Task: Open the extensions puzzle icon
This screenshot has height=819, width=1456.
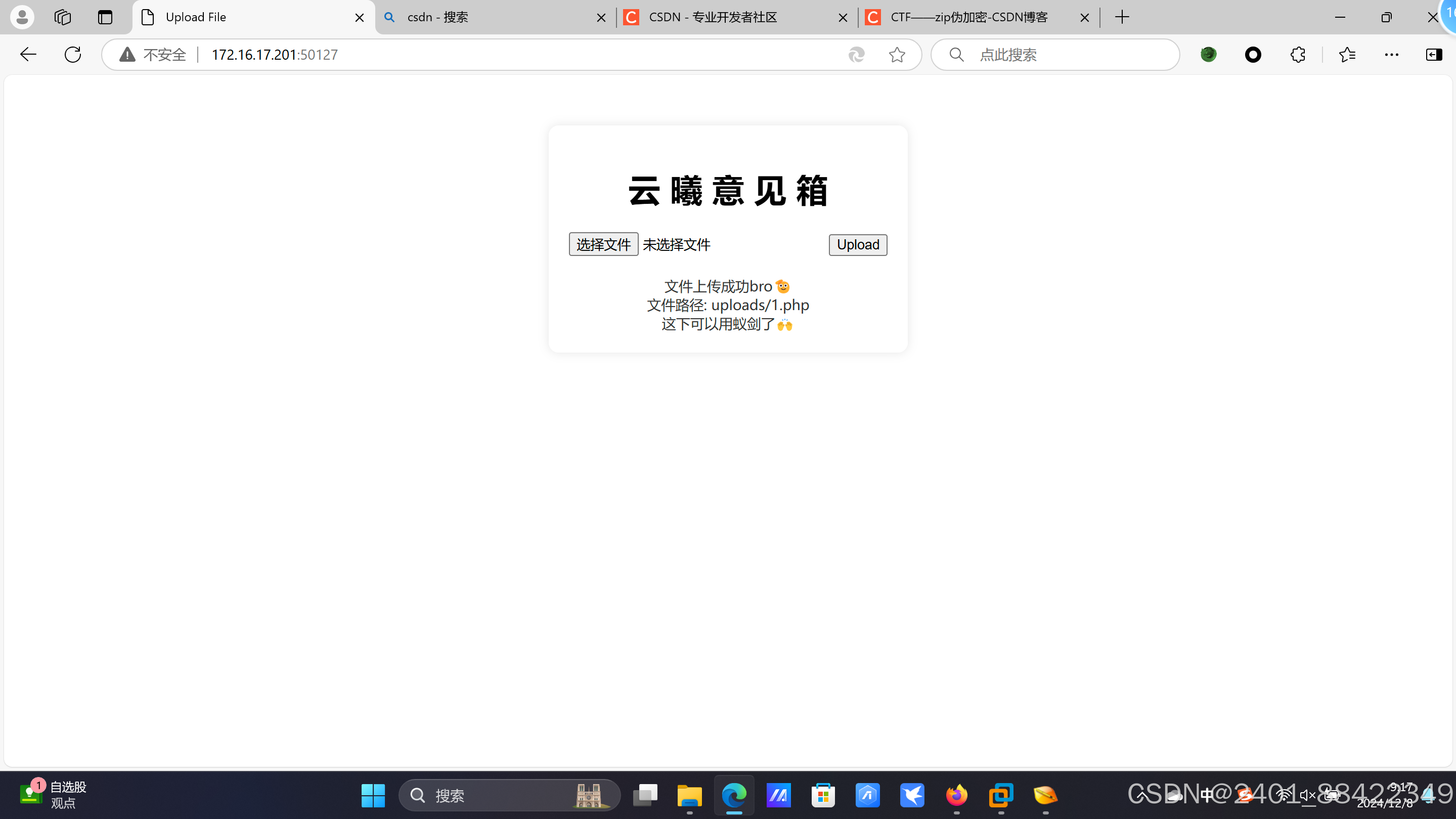Action: coord(1298,54)
